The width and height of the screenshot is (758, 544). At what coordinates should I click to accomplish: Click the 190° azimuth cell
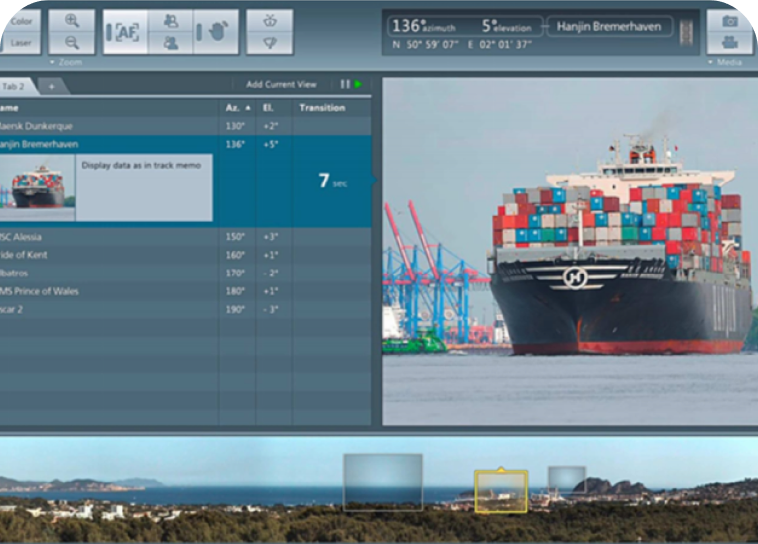click(x=235, y=309)
